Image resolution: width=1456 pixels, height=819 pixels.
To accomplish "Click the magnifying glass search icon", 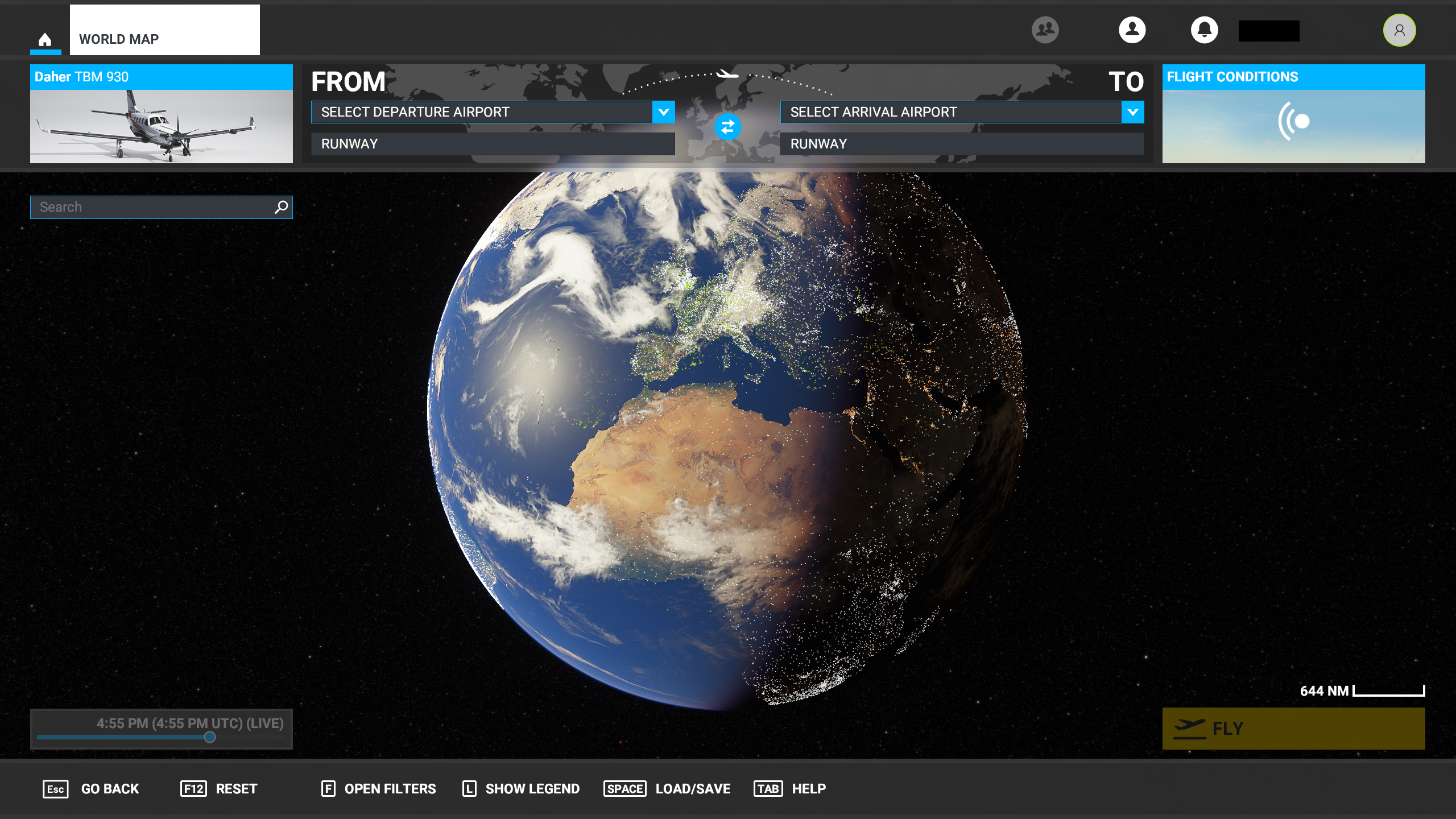I will [x=281, y=207].
